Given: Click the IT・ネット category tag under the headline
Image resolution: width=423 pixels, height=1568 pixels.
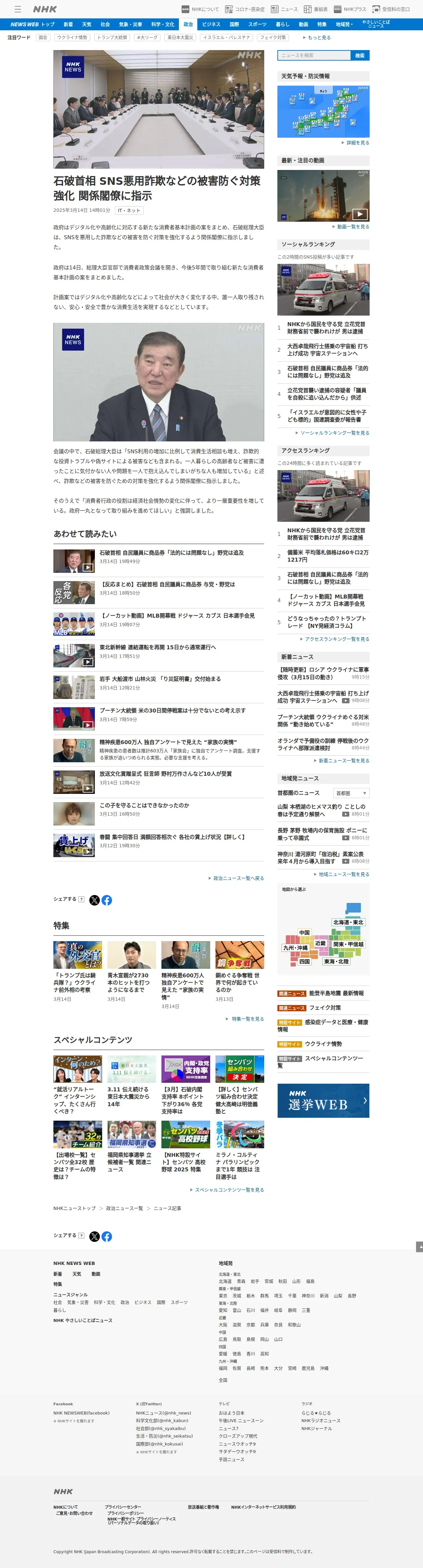Looking at the screenshot, I should point(129,210).
